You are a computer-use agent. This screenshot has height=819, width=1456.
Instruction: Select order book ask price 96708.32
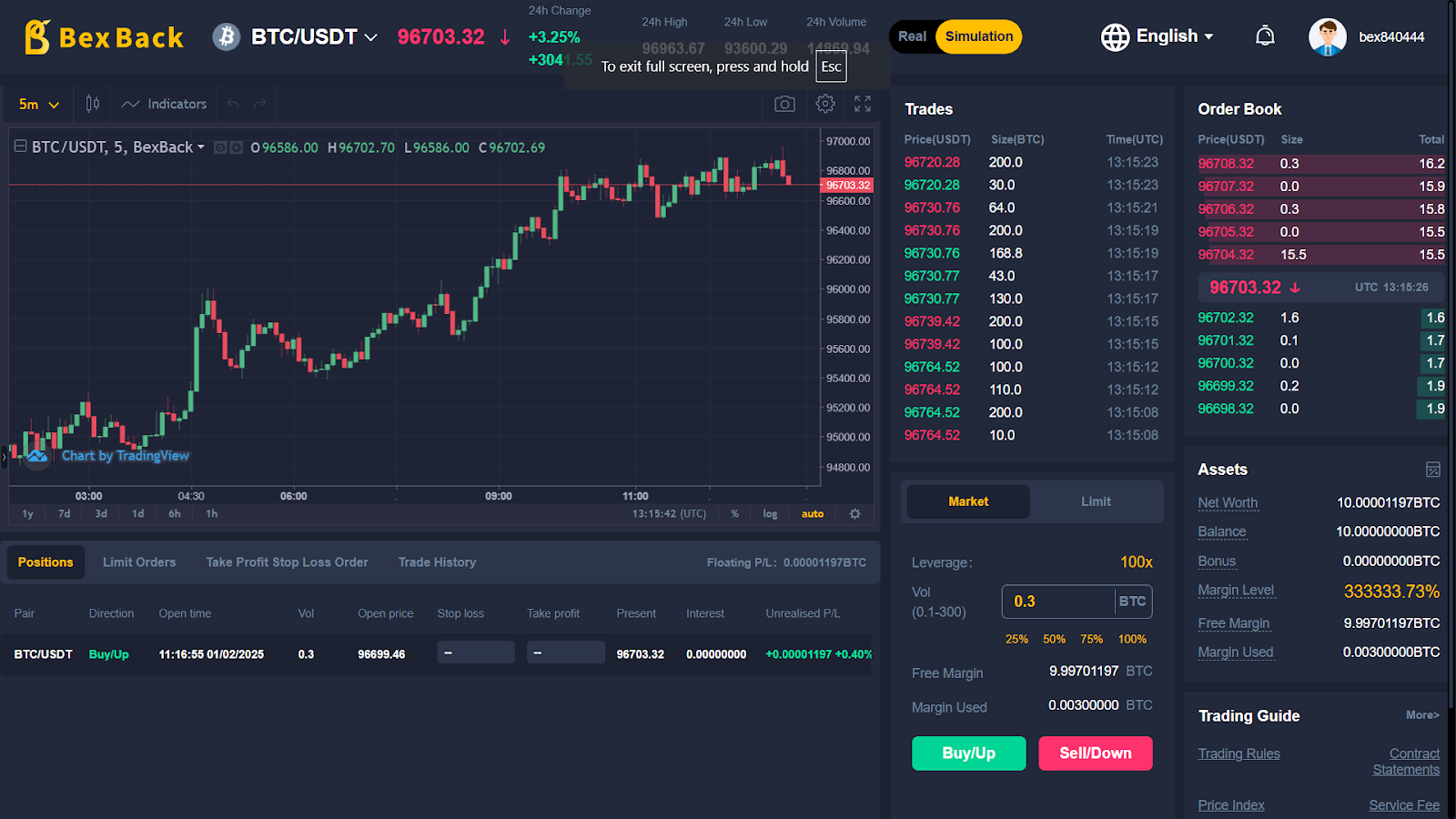click(x=1226, y=164)
